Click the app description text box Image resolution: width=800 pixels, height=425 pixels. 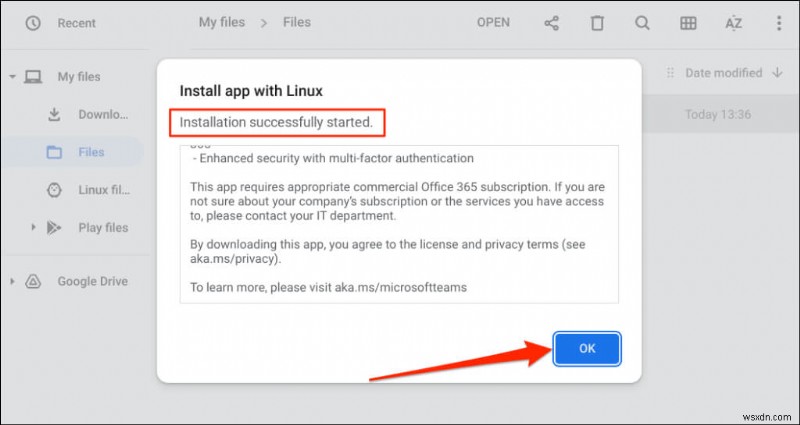(399, 224)
